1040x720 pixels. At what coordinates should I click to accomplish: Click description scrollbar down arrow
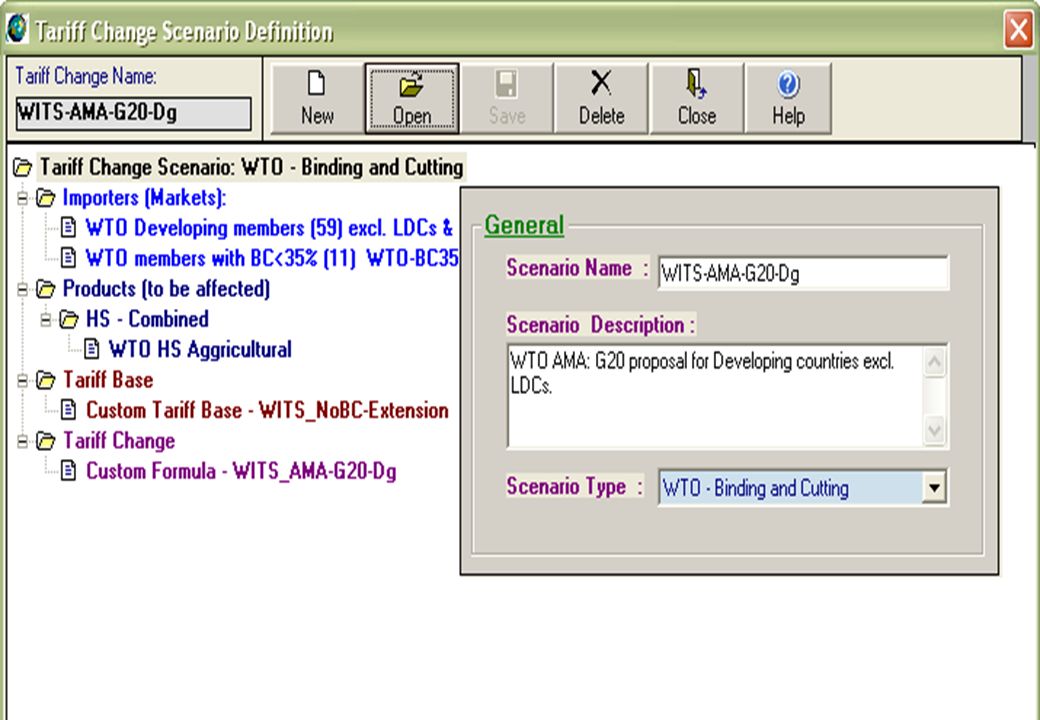point(934,431)
